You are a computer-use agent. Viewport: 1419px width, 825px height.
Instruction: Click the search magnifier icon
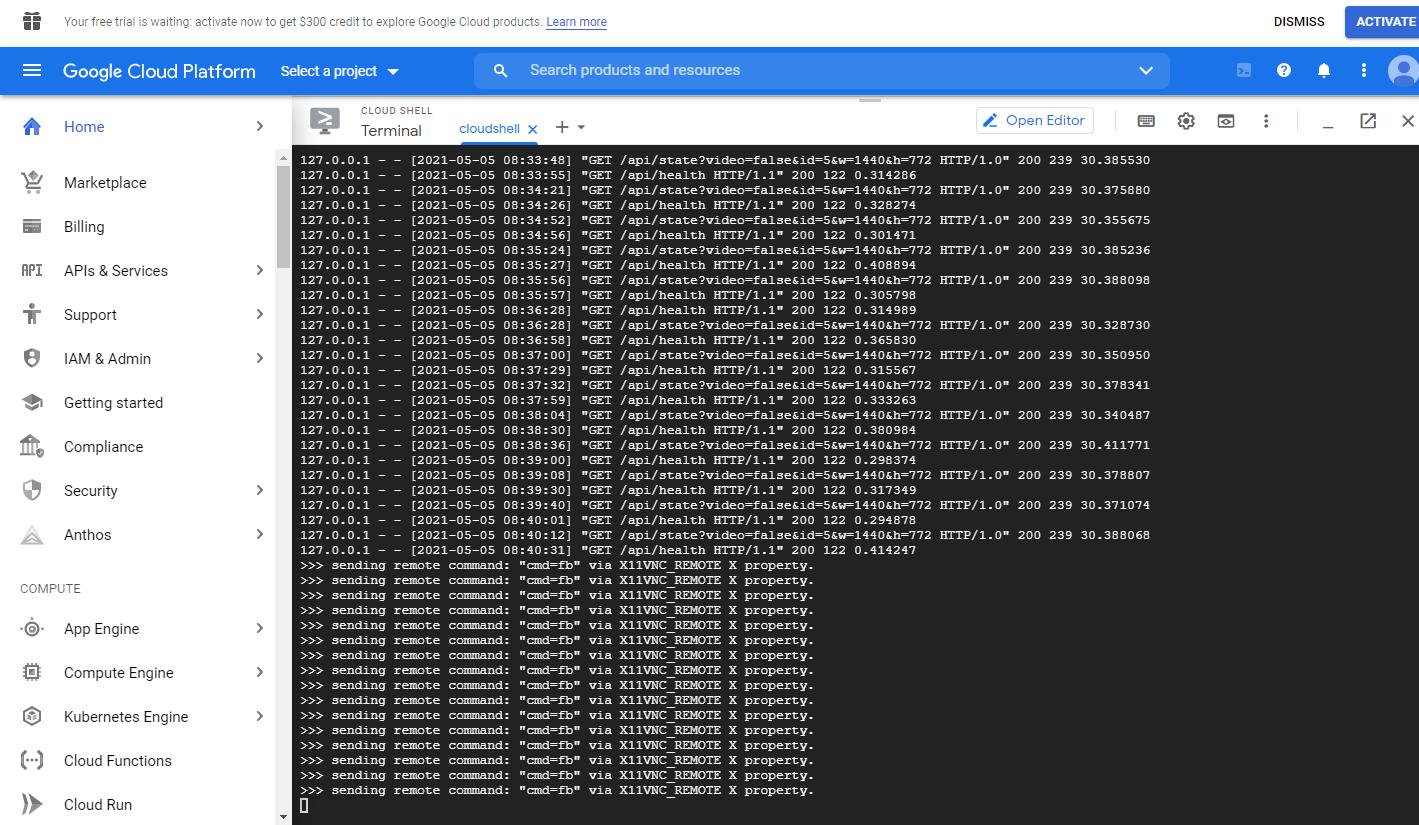point(501,71)
